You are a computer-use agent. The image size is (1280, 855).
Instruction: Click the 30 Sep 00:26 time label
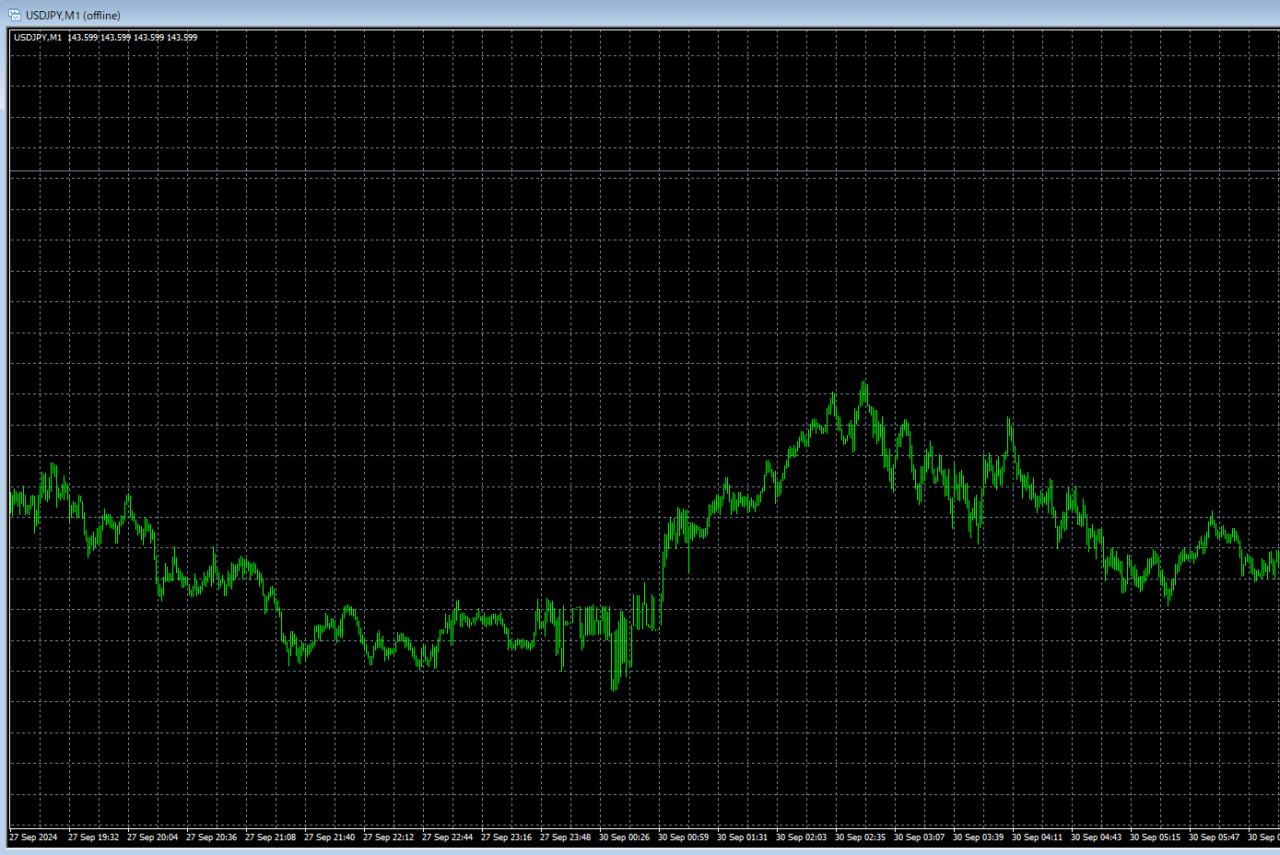pyautogui.click(x=625, y=837)
